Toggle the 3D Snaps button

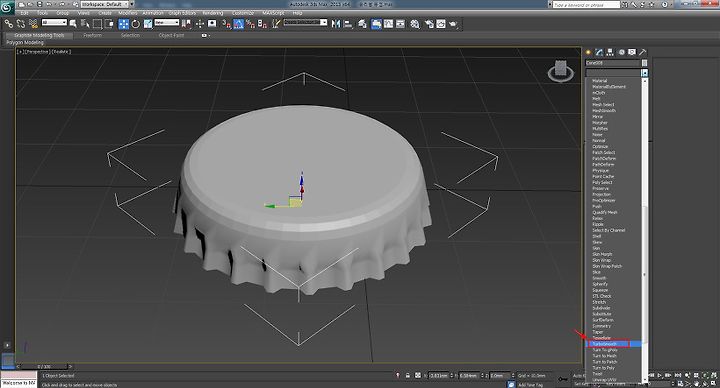coord(227,23)
